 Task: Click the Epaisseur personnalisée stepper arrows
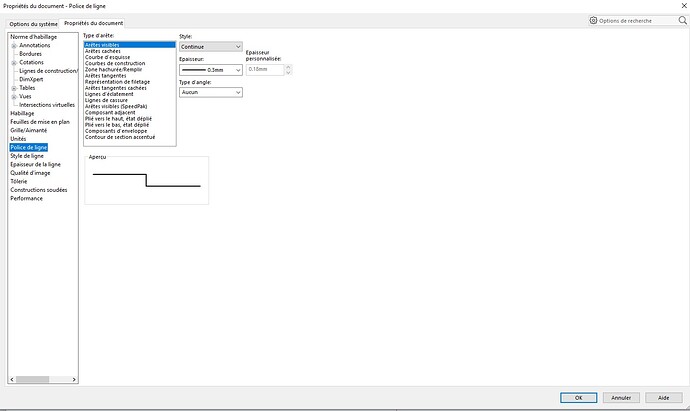(290, 70)
